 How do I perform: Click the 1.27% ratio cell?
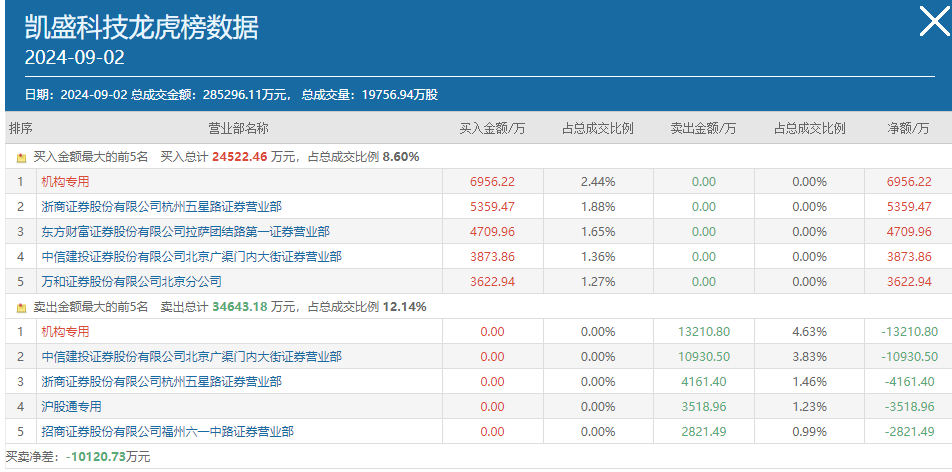point(598,281)
